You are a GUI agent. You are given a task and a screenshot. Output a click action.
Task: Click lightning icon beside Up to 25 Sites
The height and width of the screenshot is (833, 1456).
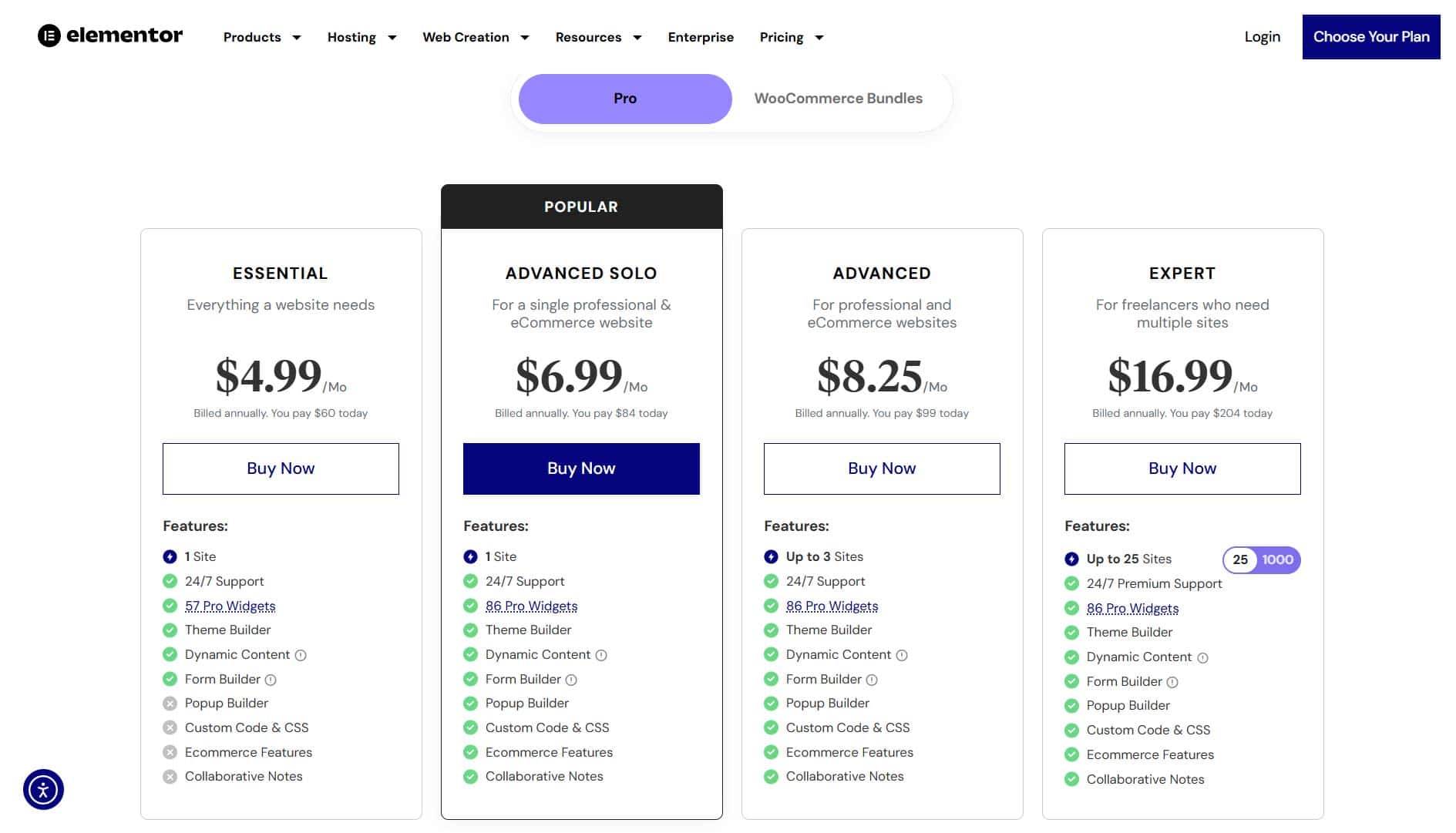click(x=1071, y=559)
